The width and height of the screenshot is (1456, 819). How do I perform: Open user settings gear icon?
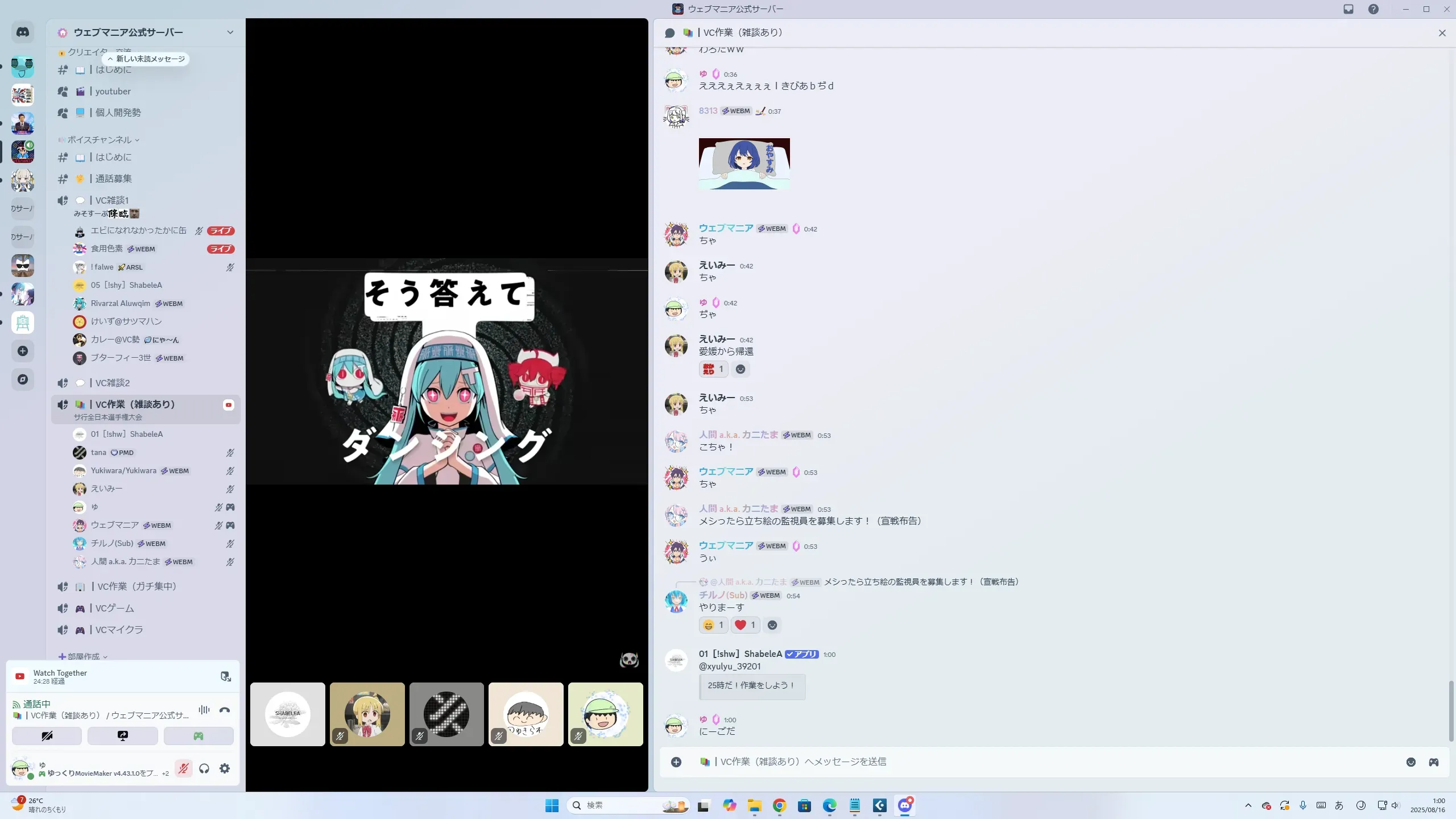pyautogui.click(x=225, y=768)
